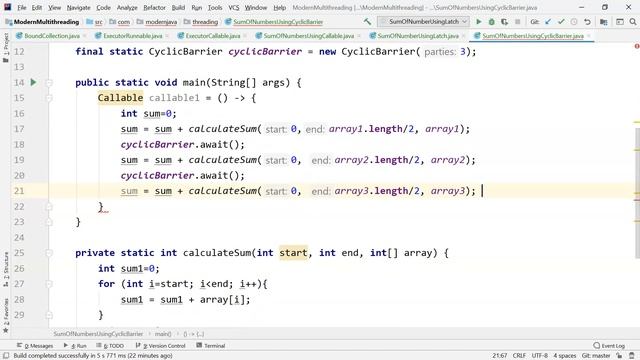Image resolution: width=640 pixels, height=360 pixels.
Task: Close the BoundCollection.java tab
Action: coord(84,36)
